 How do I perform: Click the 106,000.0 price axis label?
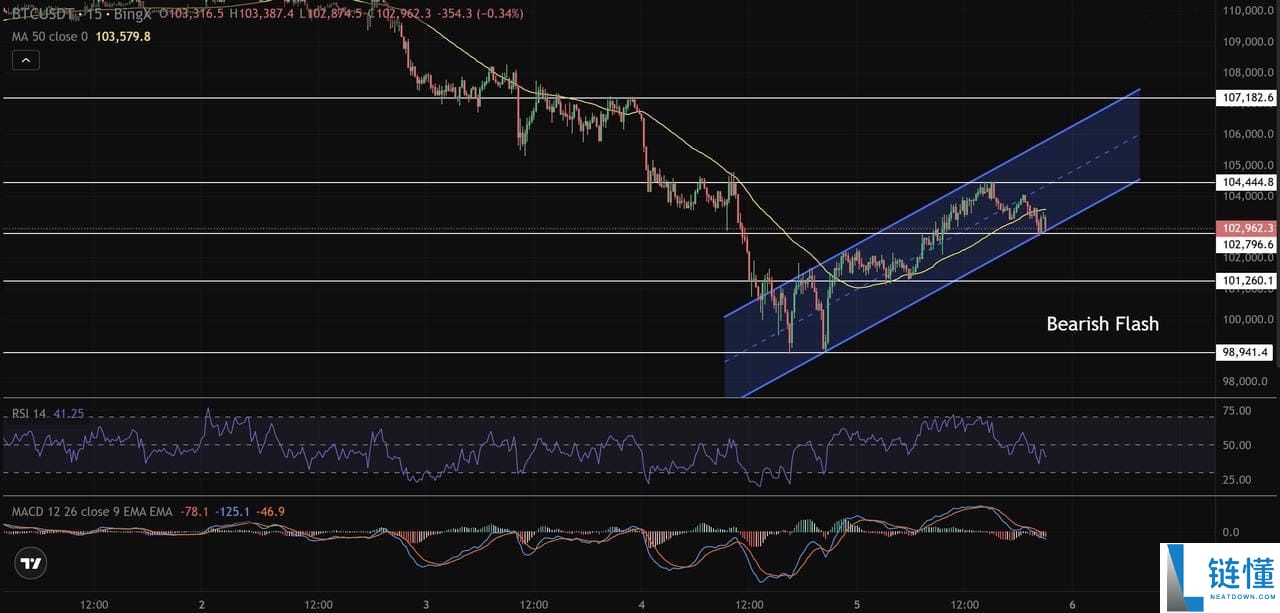point(1247,134)
